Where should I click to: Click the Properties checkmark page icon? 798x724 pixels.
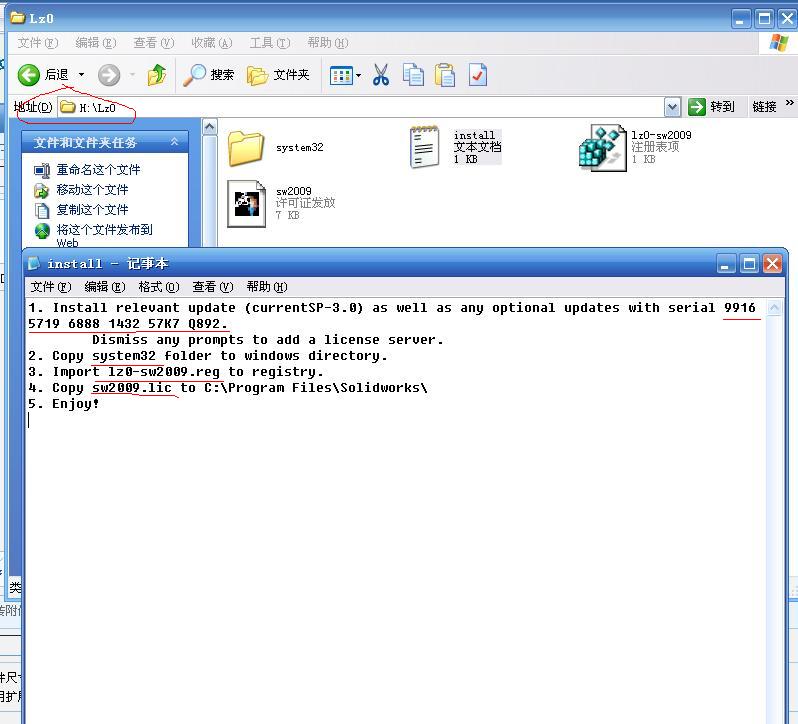coord(477,75)
